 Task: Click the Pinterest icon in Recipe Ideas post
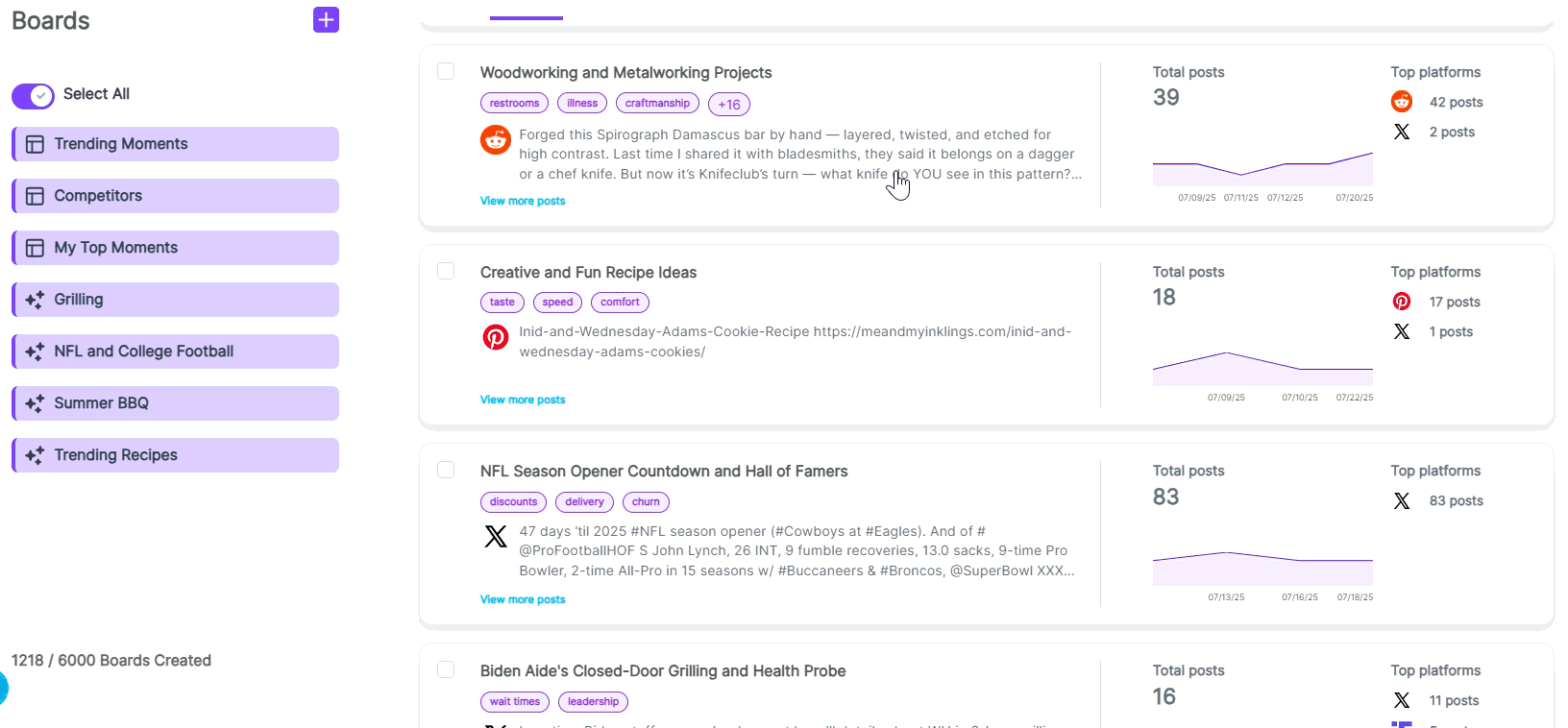click(x=495, y=337)
